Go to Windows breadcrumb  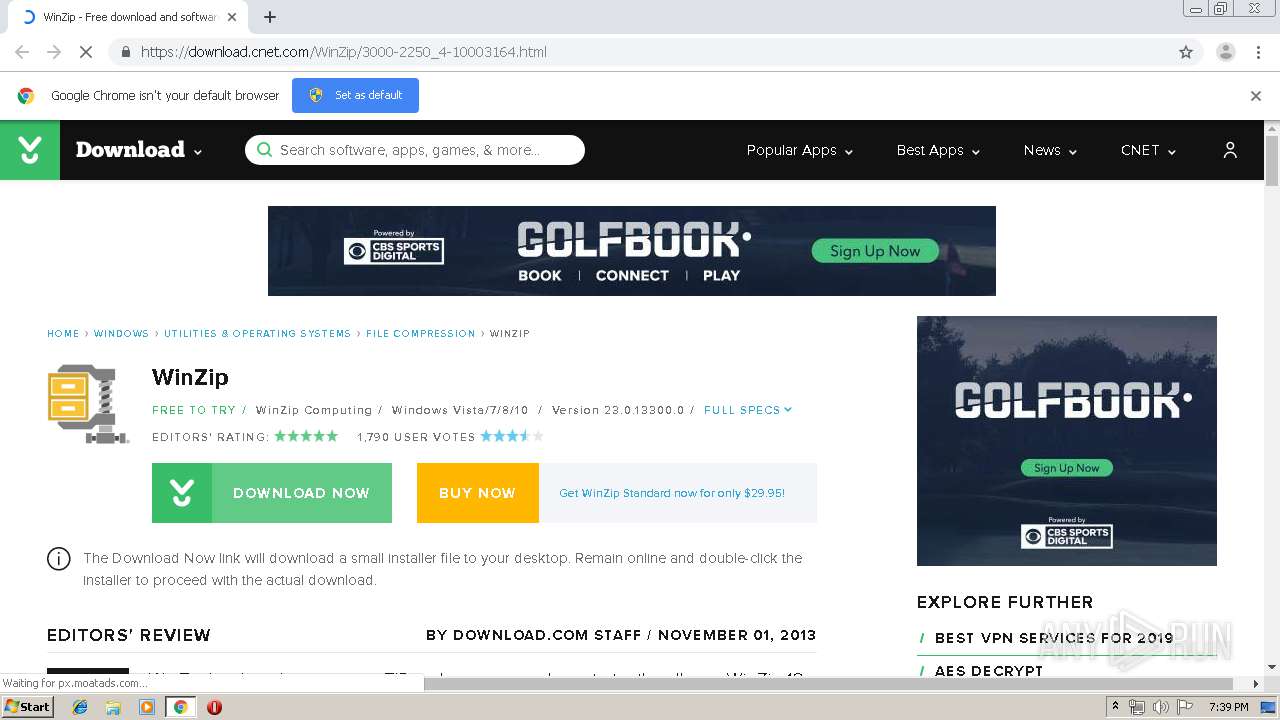click(121, 334)
